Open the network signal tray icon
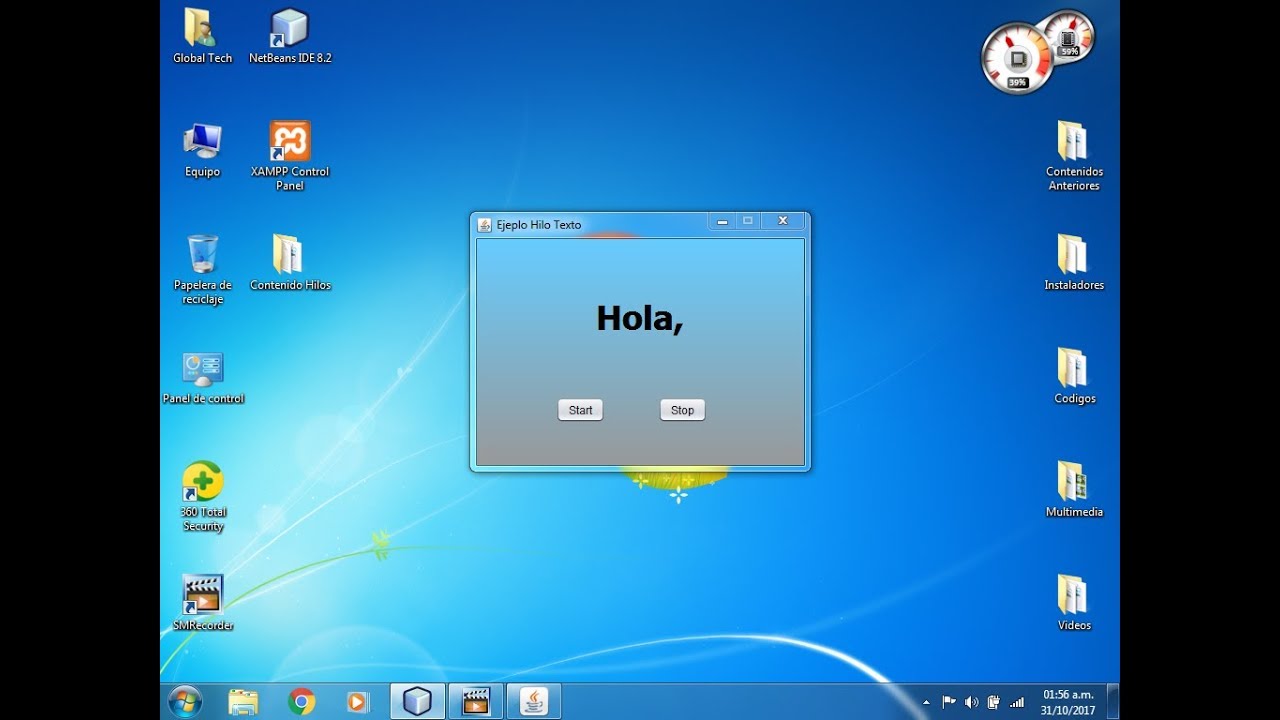The image size is (1280, 720). [x=1017, y=702]
